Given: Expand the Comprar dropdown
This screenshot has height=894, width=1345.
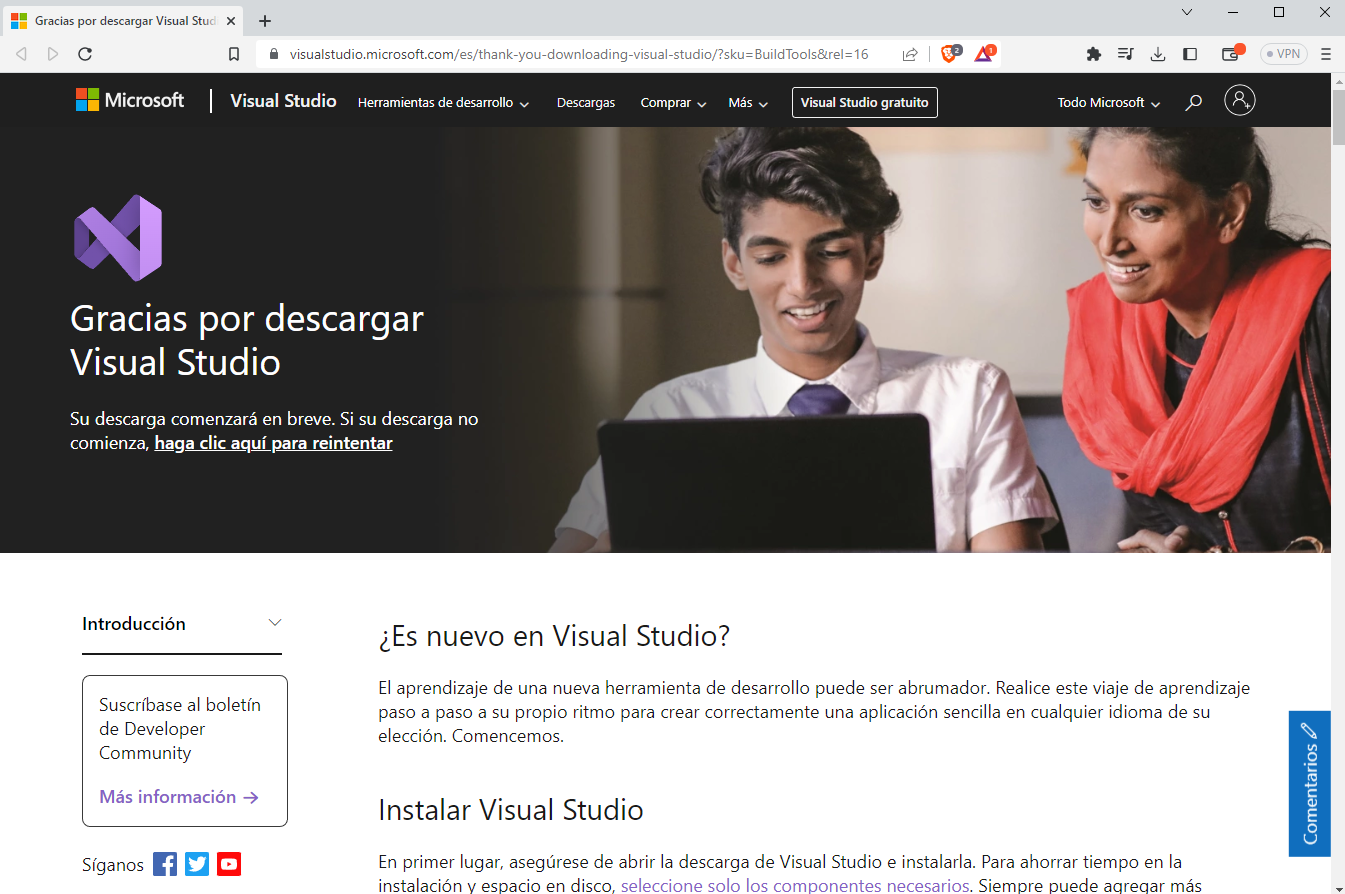Looking at the screenshot, I should tap(674, 102).
